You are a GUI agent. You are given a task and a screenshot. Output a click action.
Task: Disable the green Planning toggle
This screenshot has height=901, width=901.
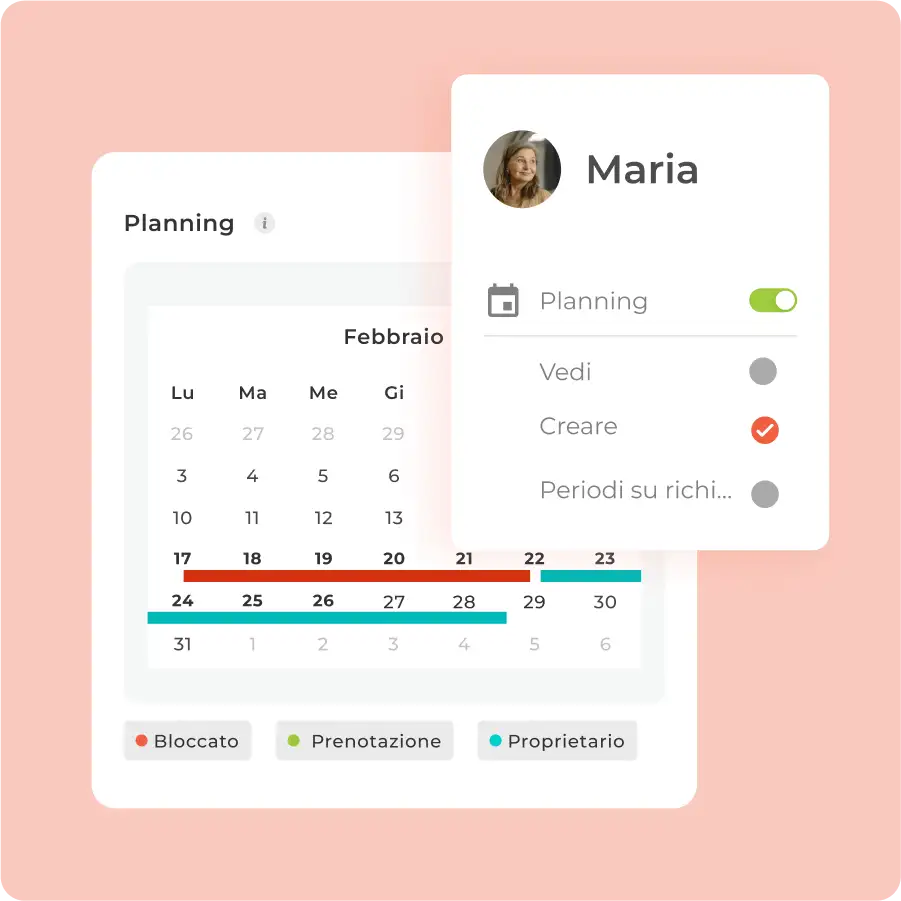coord(772,300)
